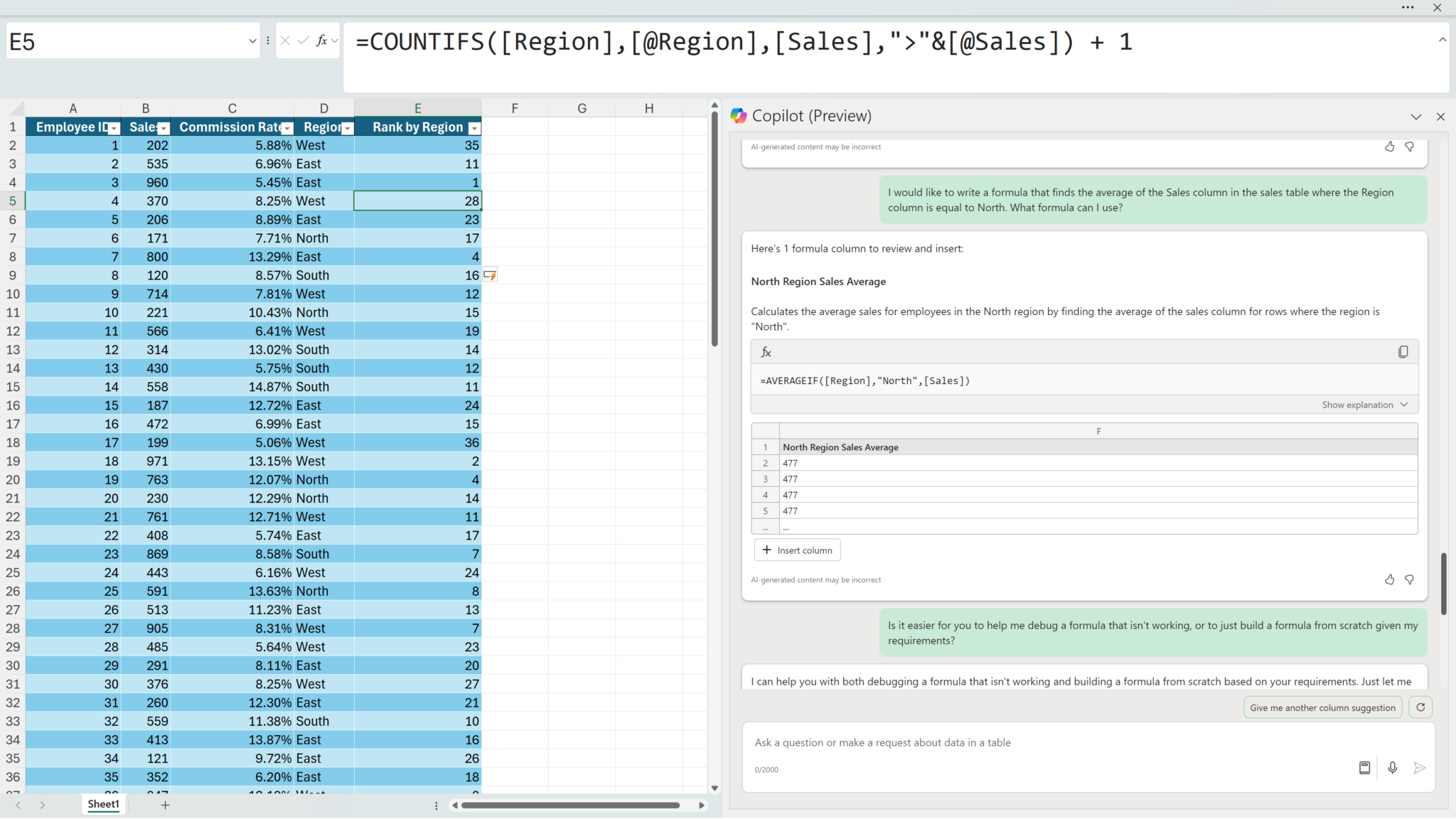Copy the AVERAGEIF formula with the copy icon
This screenshot has width=1456, height=819.
coord(1403,352)
